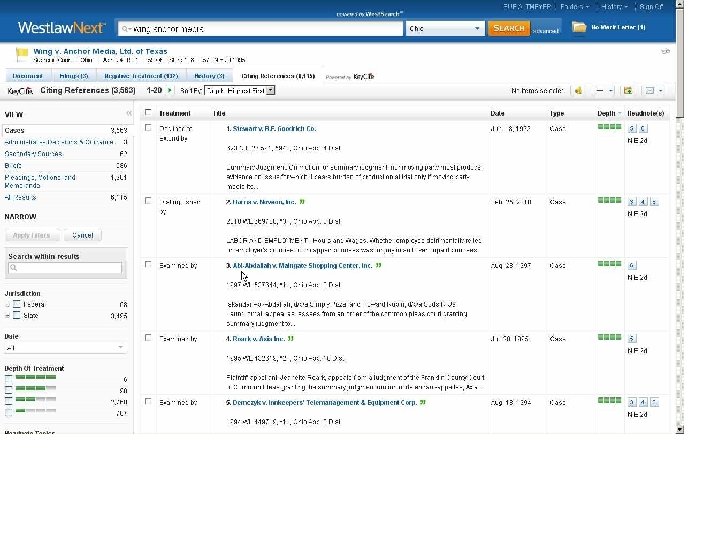Image resolution: width=720 pixels, height=540 pixels.
Task: Open the Sort By dropdown
Action: pos(239,90)
